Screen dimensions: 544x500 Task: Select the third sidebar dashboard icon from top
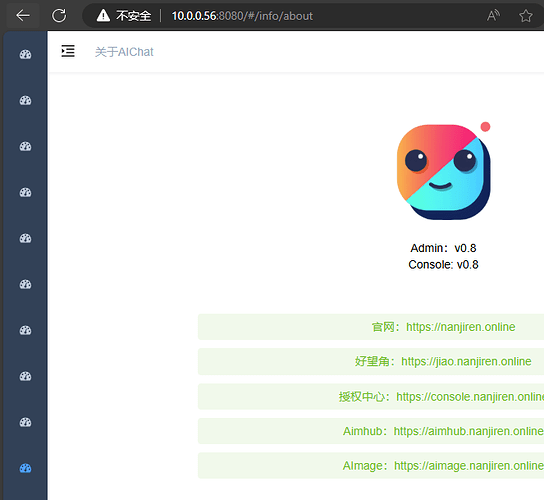click(x=25, y=146)
